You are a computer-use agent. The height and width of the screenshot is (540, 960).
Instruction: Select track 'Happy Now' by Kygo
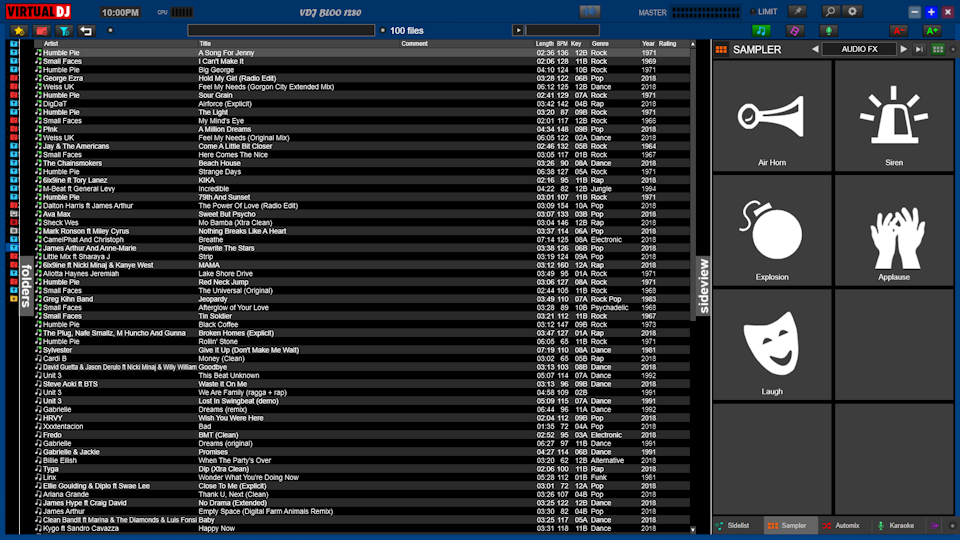[361, 528]
